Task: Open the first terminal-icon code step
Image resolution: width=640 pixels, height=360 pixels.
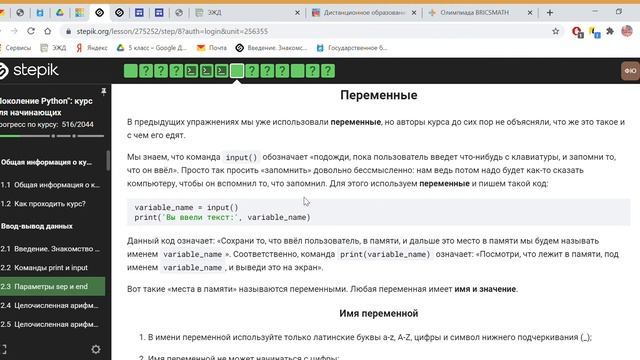Action: tap(191, 71)
